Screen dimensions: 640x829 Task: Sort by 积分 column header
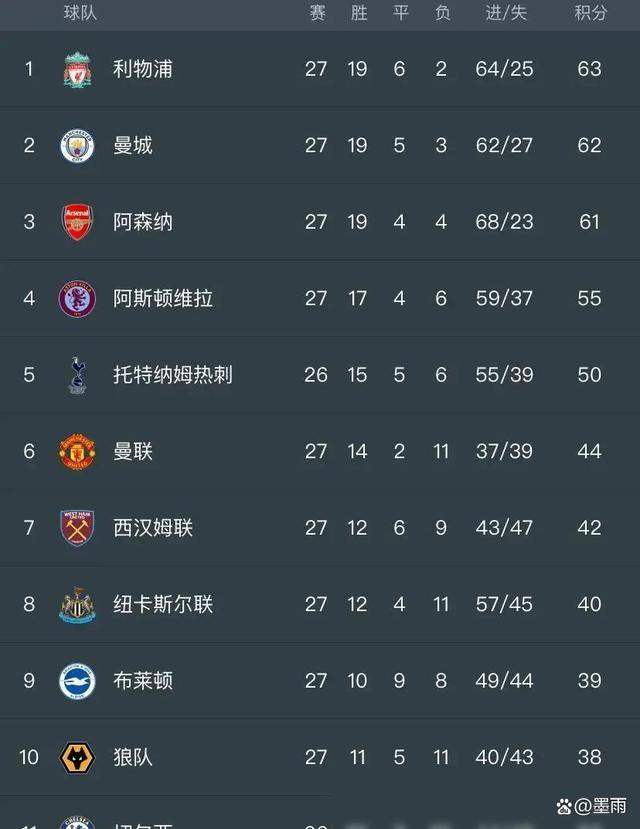point(590,13)
